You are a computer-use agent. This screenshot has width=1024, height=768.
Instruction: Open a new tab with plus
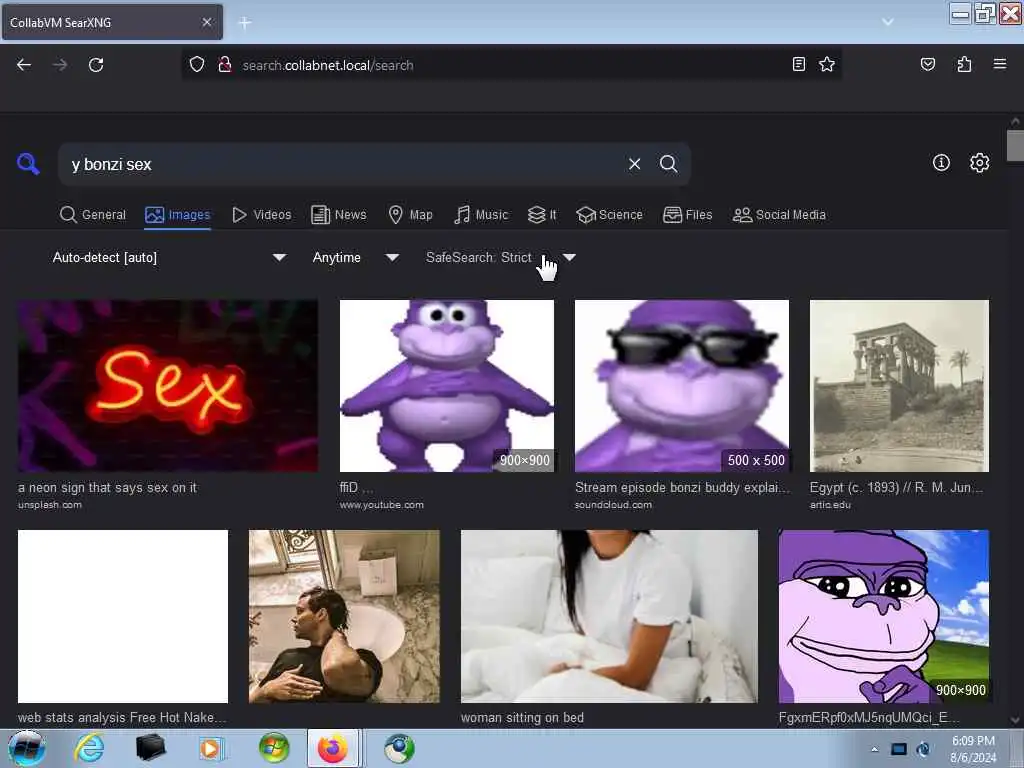click(x=245, y=23)
